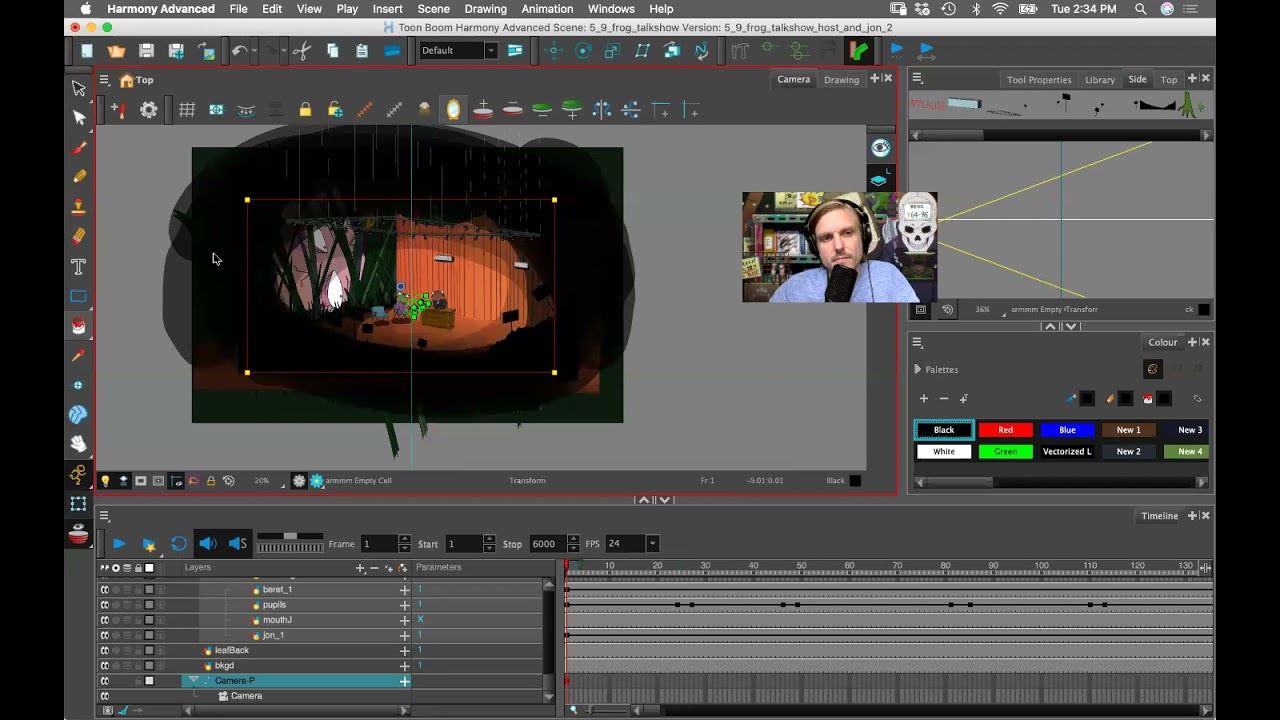Click the add colour plus in the Colour panel
1280x720 pixels.
click(x=924, y=399)
